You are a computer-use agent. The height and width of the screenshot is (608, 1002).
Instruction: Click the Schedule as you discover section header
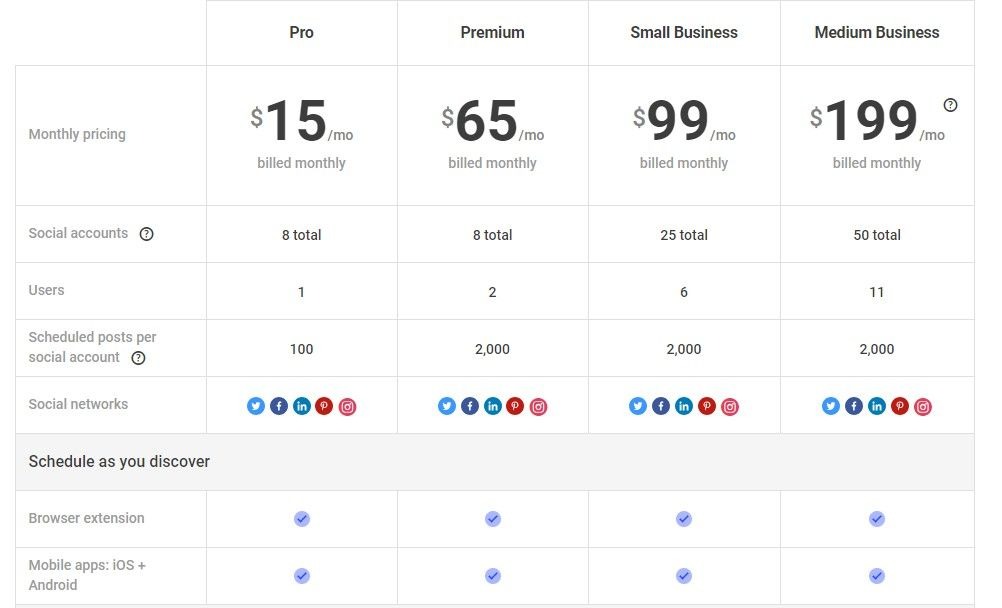coord(119,462)
